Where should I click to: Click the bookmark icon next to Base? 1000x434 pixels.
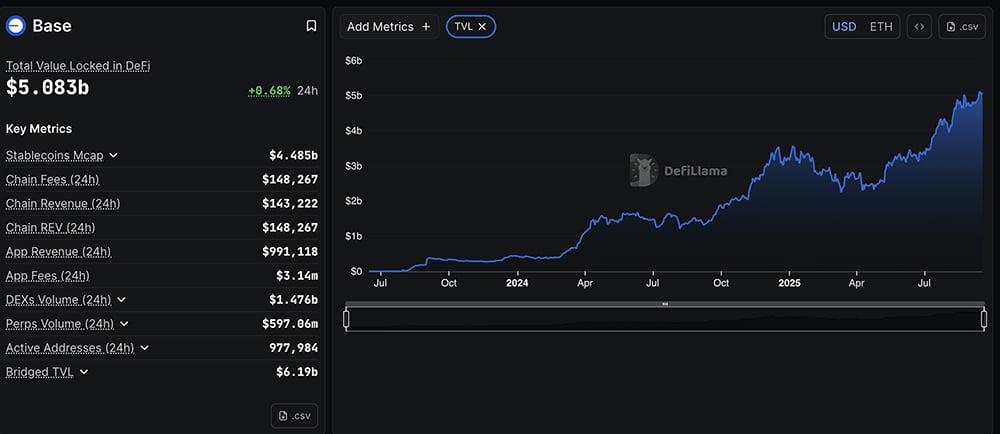click(x=311, y=26)
